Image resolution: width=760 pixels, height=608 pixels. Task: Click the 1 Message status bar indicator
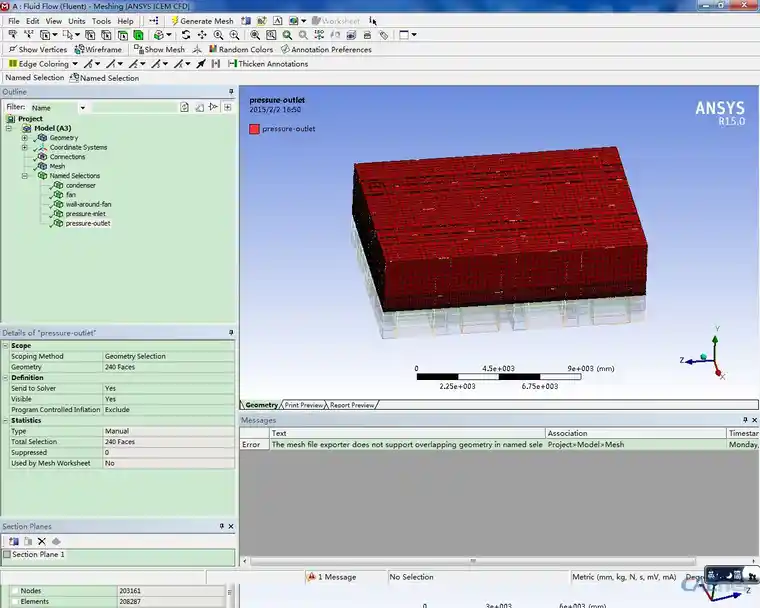click(x=332, y=577)
